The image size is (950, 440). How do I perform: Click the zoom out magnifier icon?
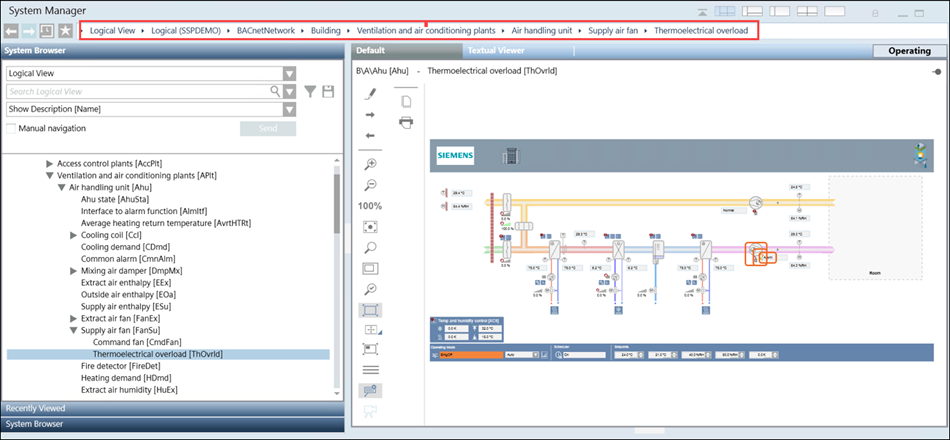pos(370,185)
